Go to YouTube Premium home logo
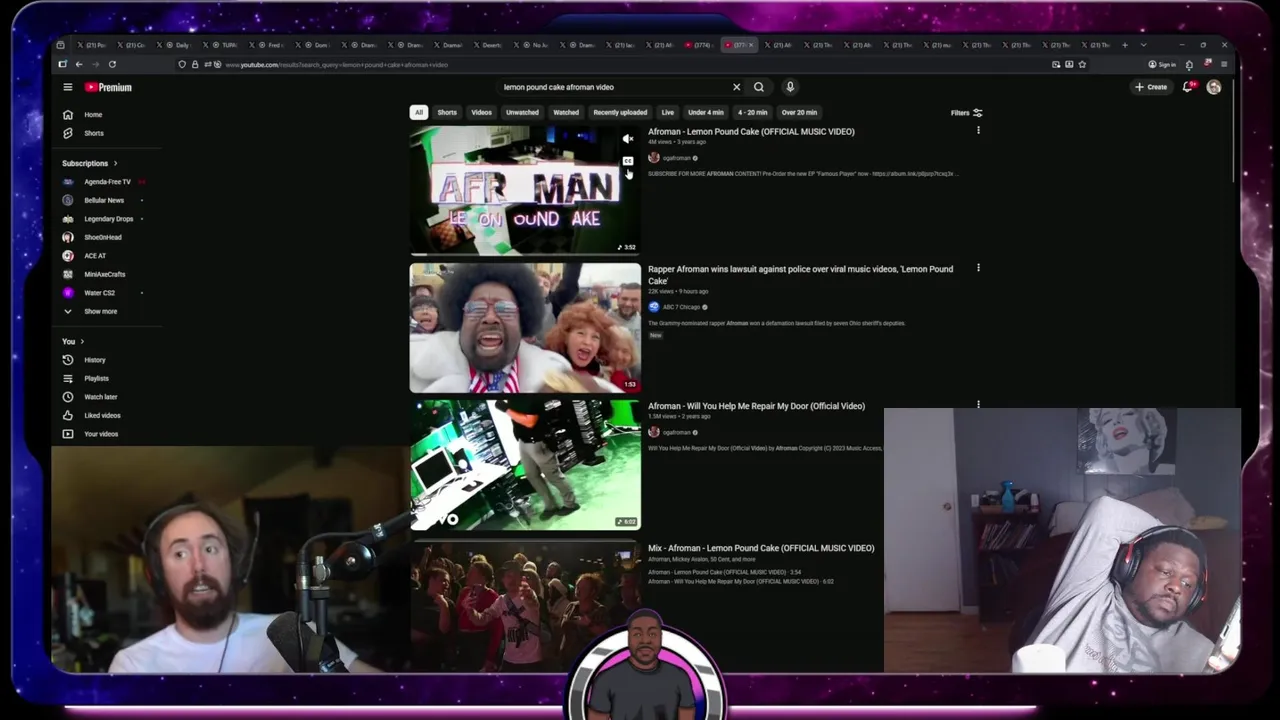 click(108, 87)
